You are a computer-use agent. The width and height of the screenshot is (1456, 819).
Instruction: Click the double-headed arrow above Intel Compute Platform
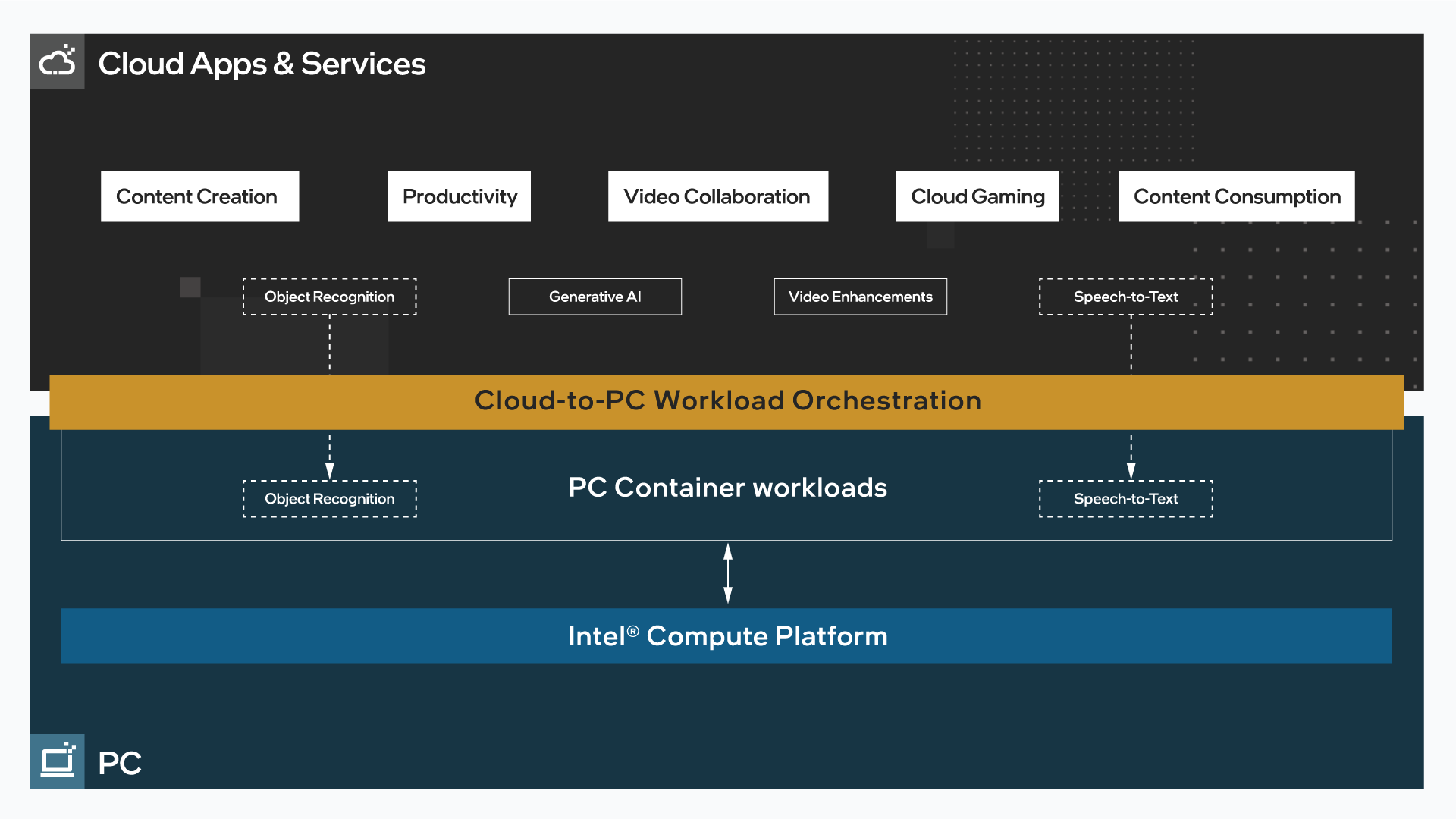[728, 573]
